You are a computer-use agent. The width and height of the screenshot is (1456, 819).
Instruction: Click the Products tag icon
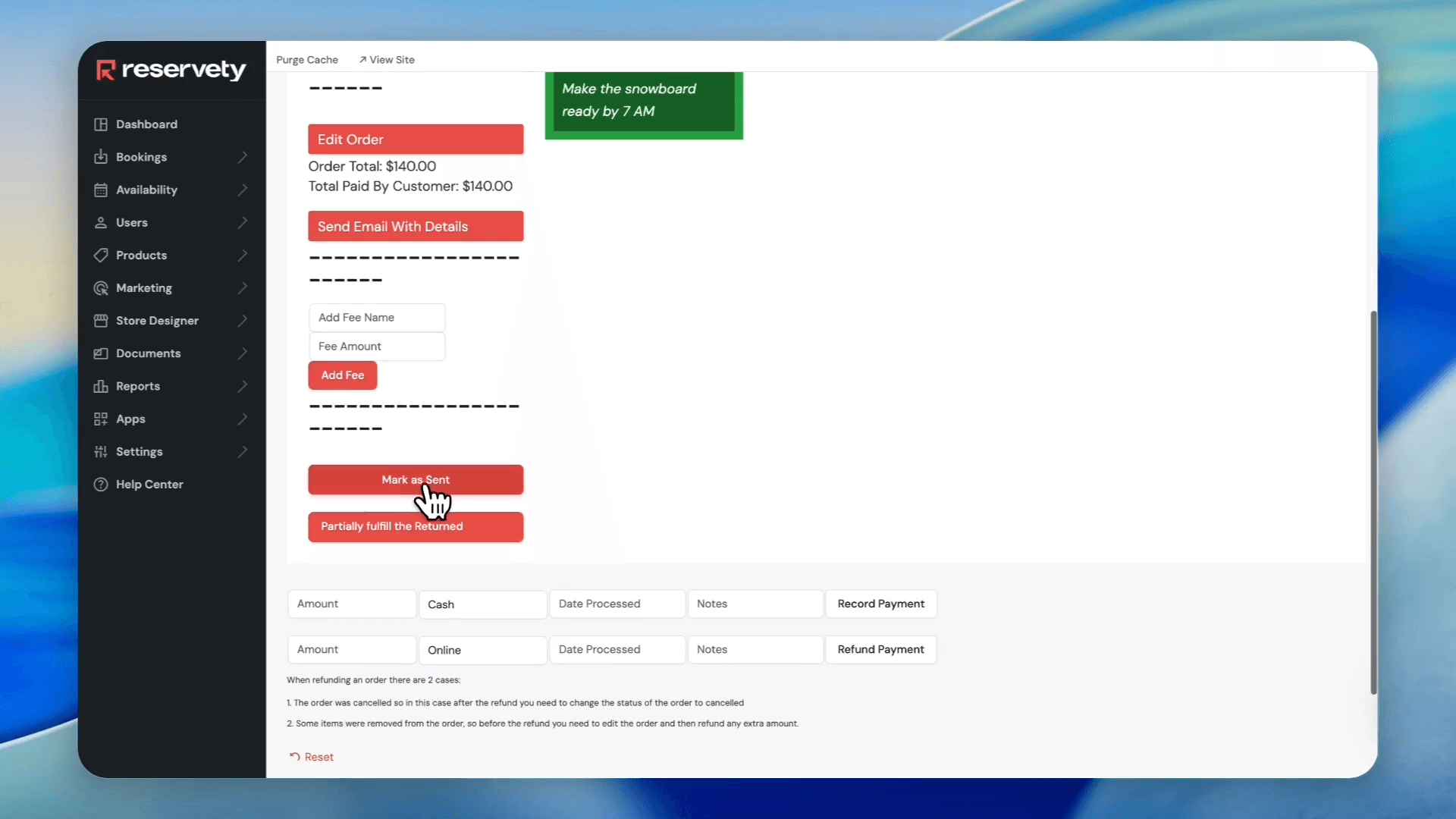[x=100, y=255]
